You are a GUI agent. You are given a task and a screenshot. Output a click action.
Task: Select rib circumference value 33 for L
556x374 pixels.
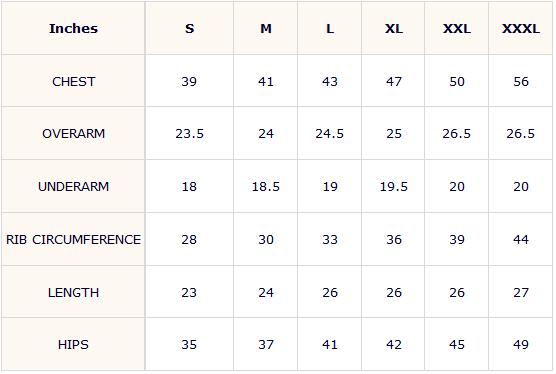coord(330,239)
